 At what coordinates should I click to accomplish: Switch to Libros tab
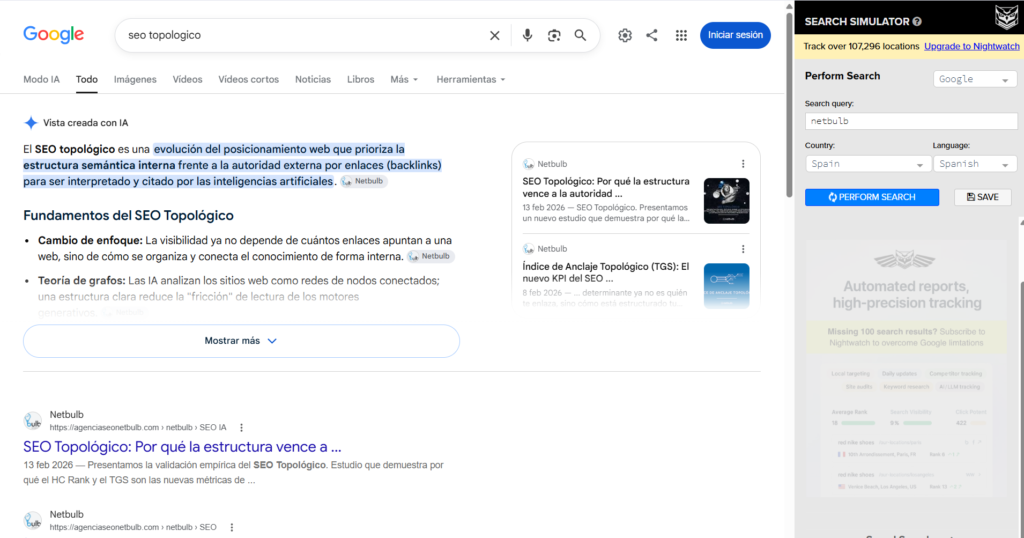pos(360,80)
